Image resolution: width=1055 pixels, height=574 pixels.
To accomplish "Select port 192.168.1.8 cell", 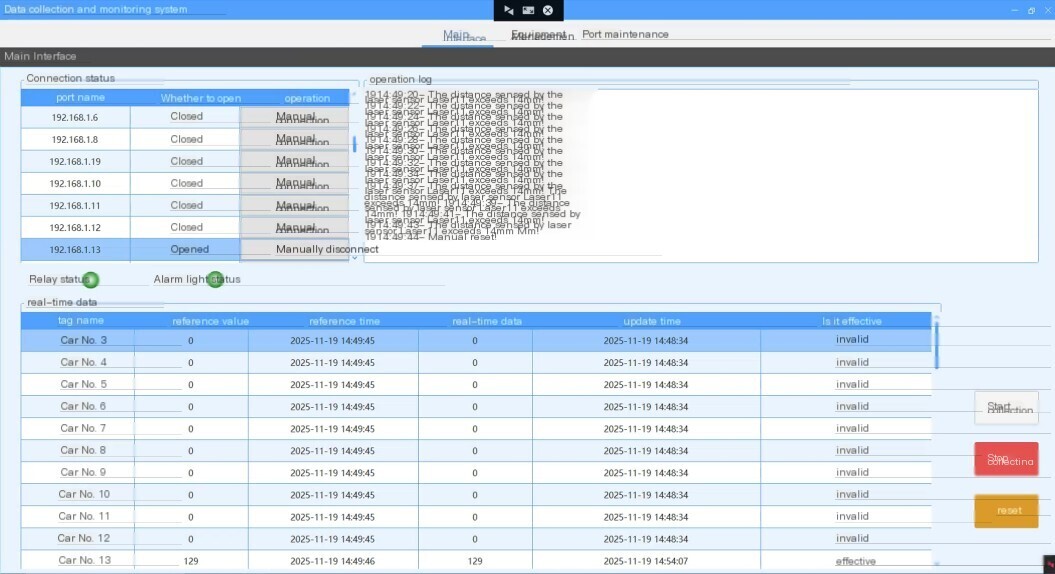I will (75, 139).
